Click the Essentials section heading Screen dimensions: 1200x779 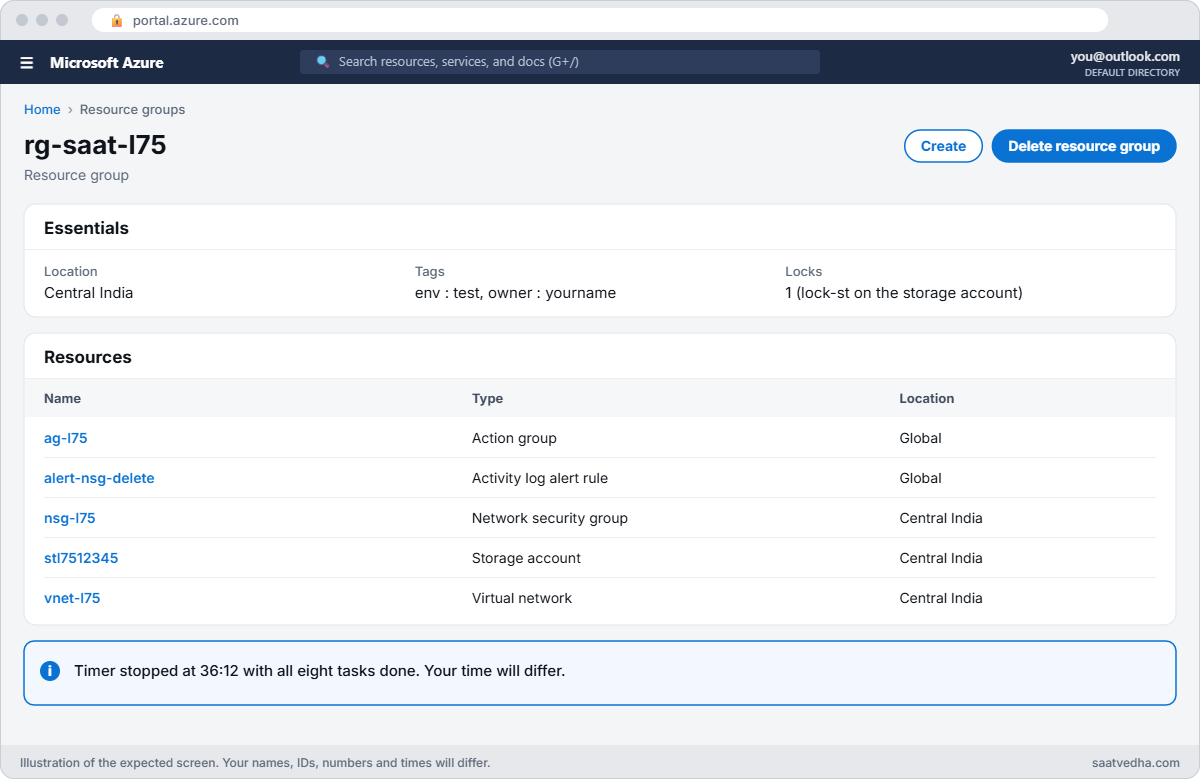tap(86, 228)
